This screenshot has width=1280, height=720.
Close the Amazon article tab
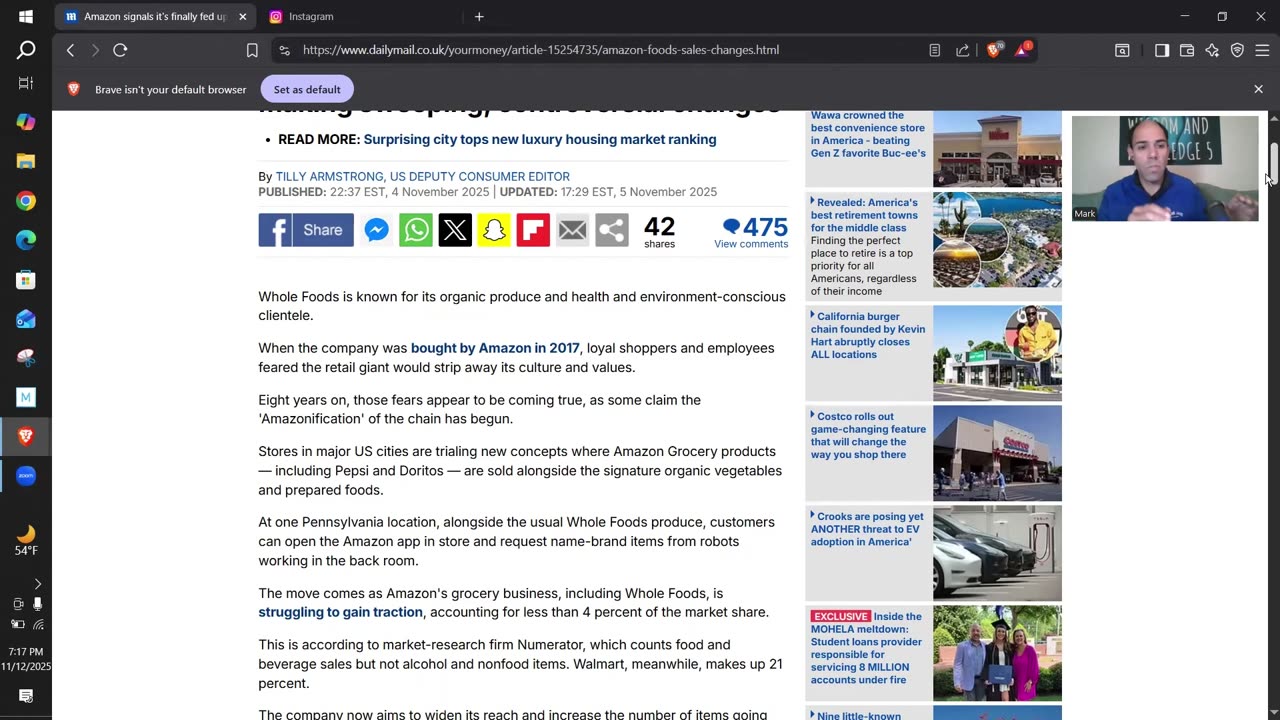tap(242, 17)
